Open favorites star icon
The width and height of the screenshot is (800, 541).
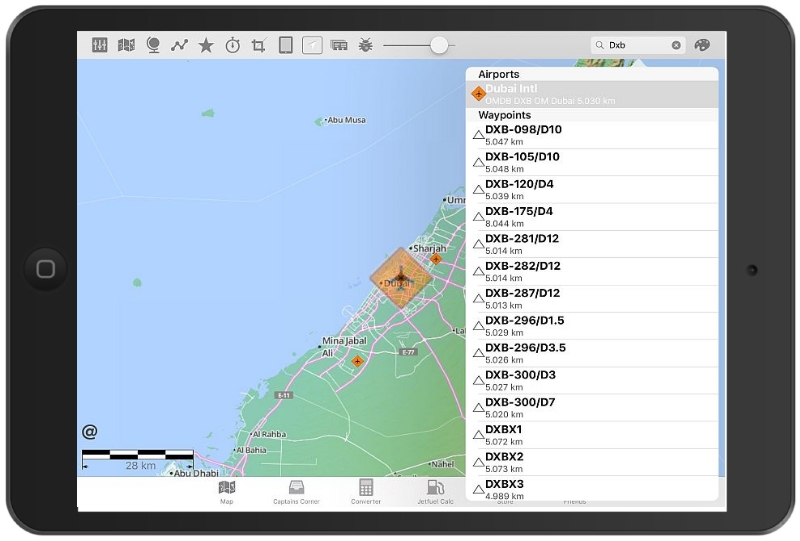[206, 45]
